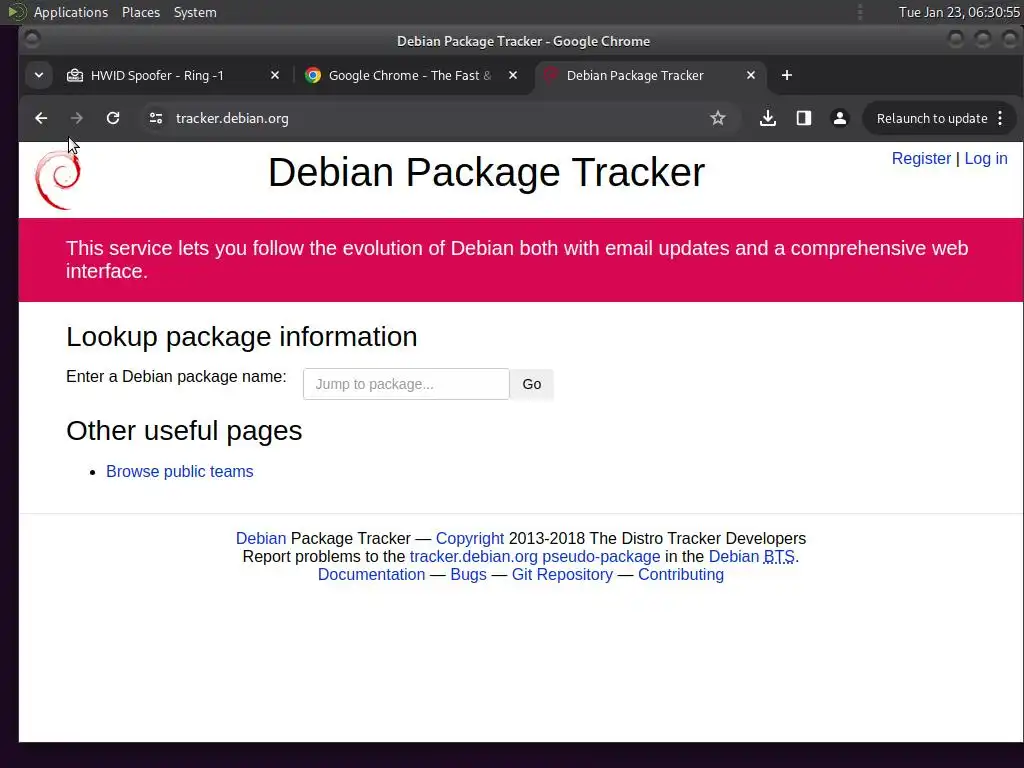Click the Applications menu launcher icon
The height and width of the screenshot is (768, 1024).
pyautogui.click(x=16, y=12)
